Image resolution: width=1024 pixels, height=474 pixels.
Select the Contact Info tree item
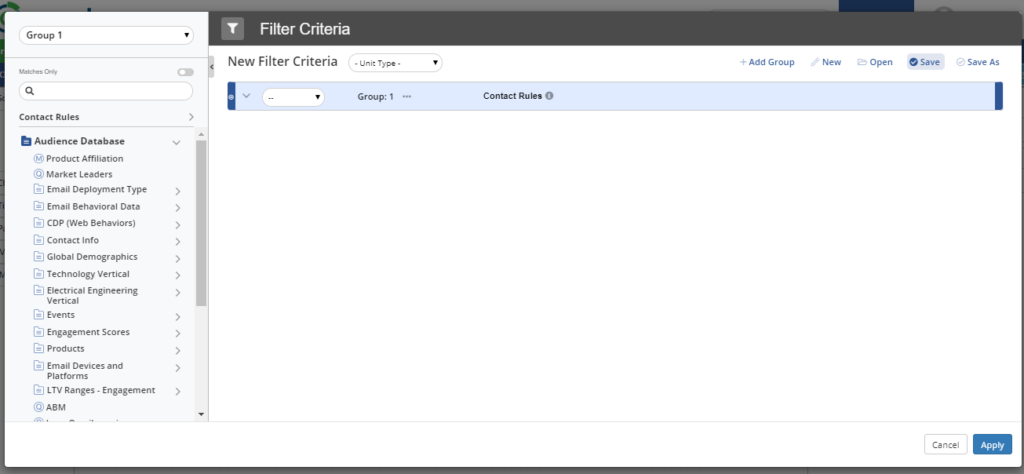(72, 241)
